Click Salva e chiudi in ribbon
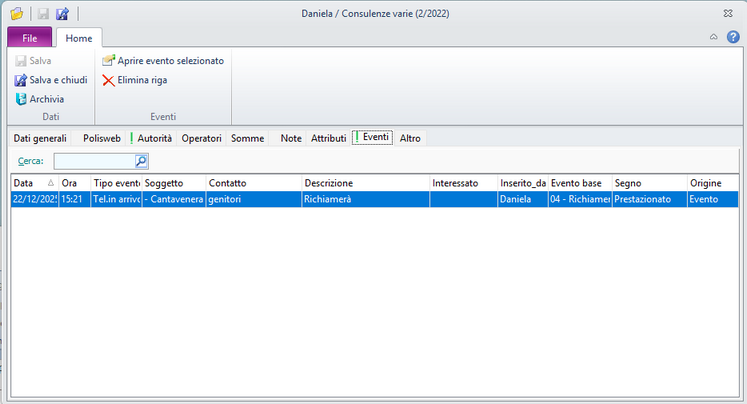The width and height of the screenshot is (747, 404). coord(51,80)
